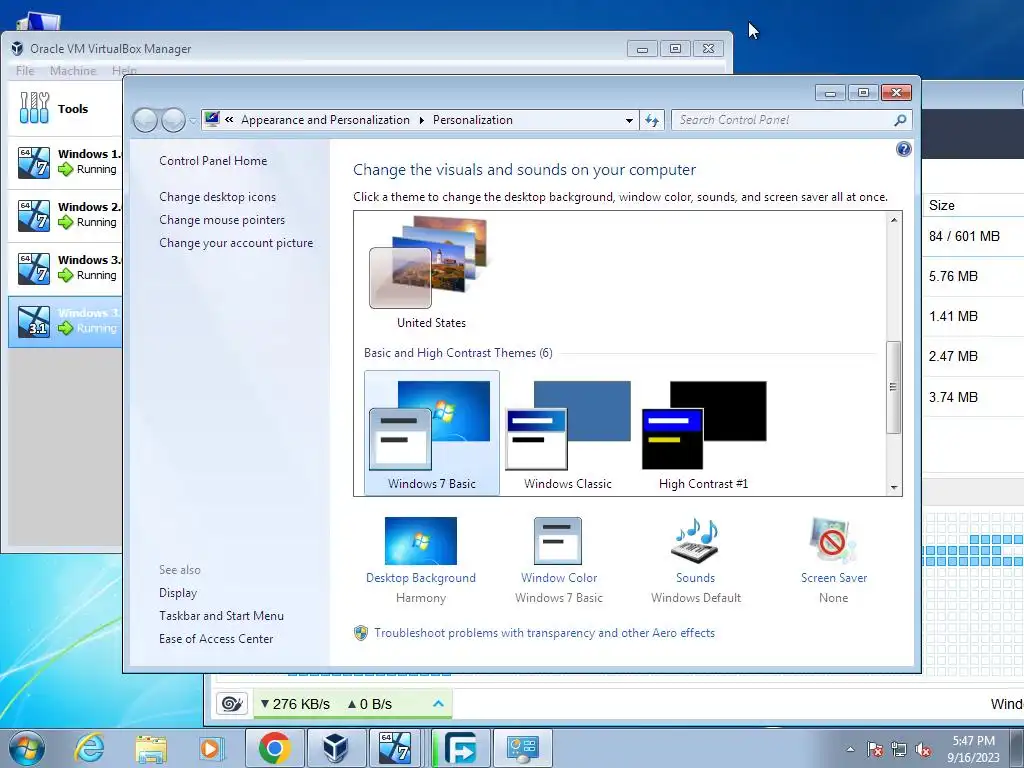
Task: Click the 1.41 MB size cell
Action: (x=953, y=317)
